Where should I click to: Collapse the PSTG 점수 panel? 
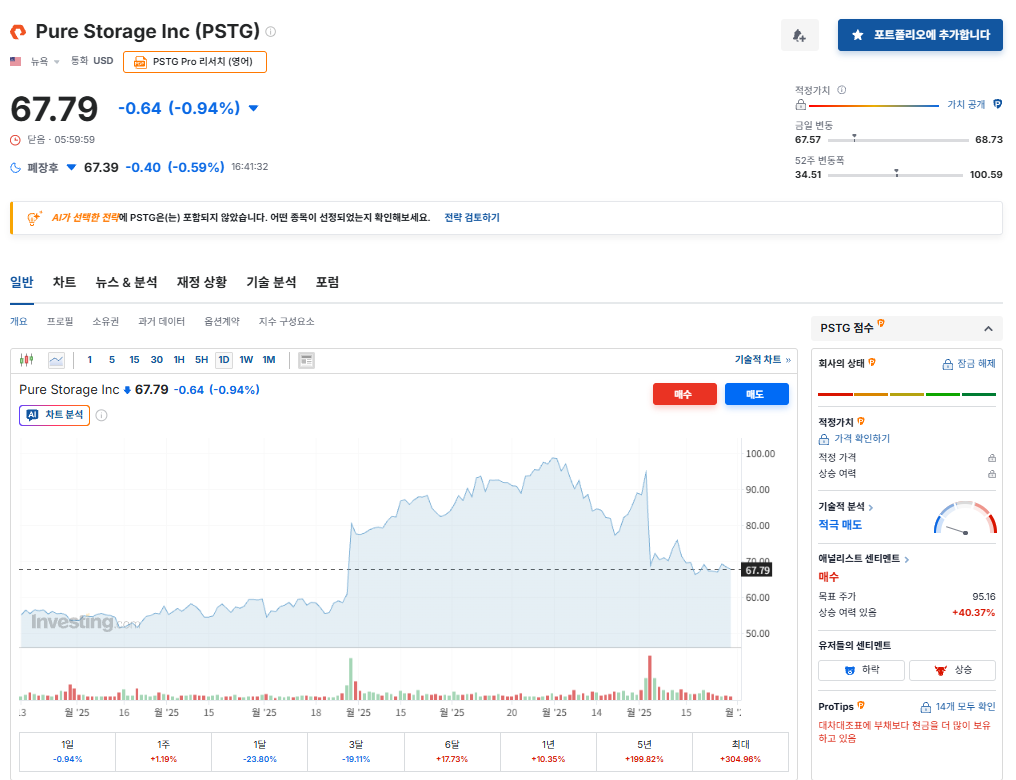coord(988,329)
